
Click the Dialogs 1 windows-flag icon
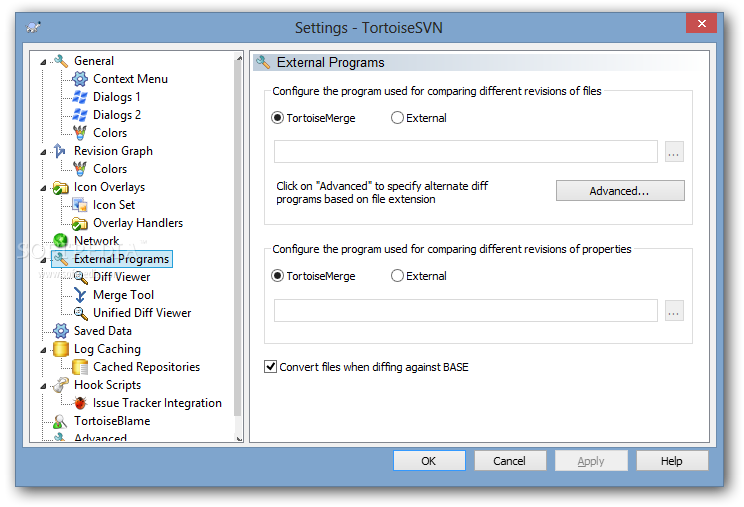pos(80,97)
